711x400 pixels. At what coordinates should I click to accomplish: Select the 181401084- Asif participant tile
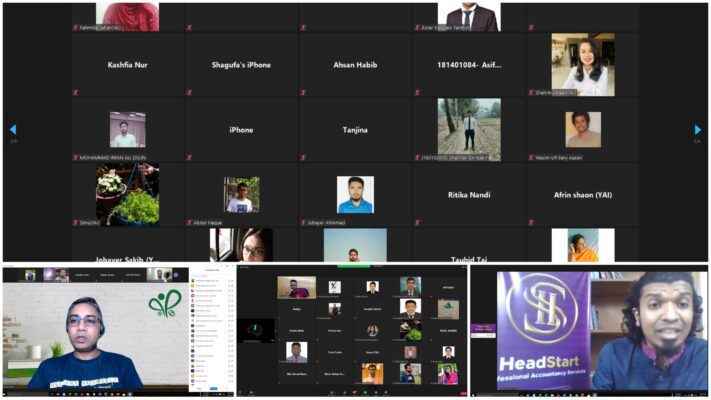[x=469, y=65]
